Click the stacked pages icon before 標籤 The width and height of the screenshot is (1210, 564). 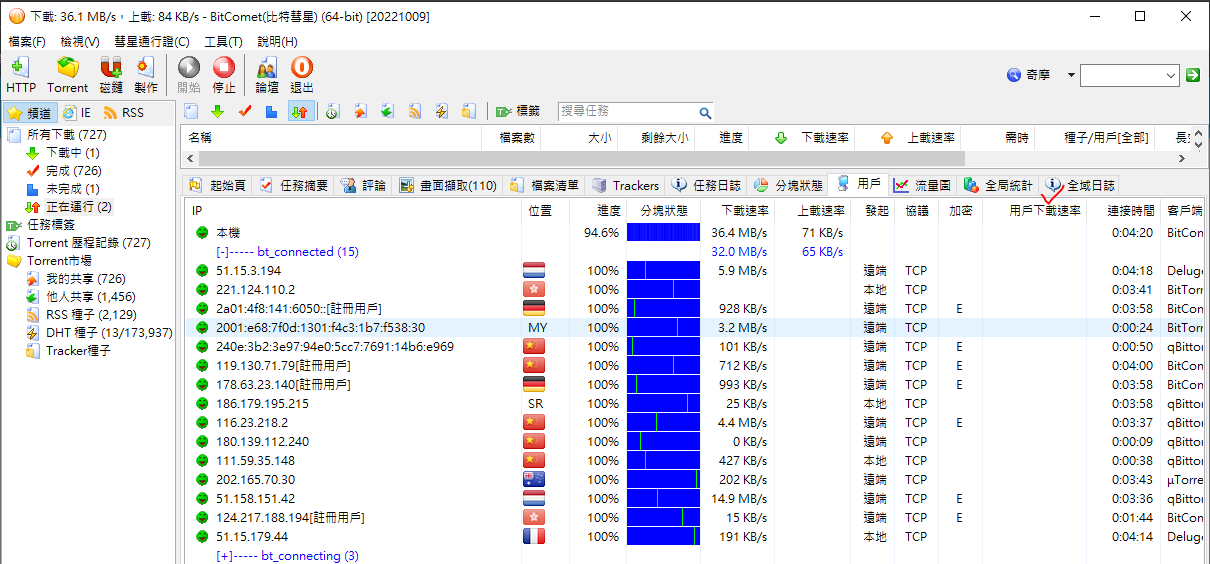click(x=468, y=111)
